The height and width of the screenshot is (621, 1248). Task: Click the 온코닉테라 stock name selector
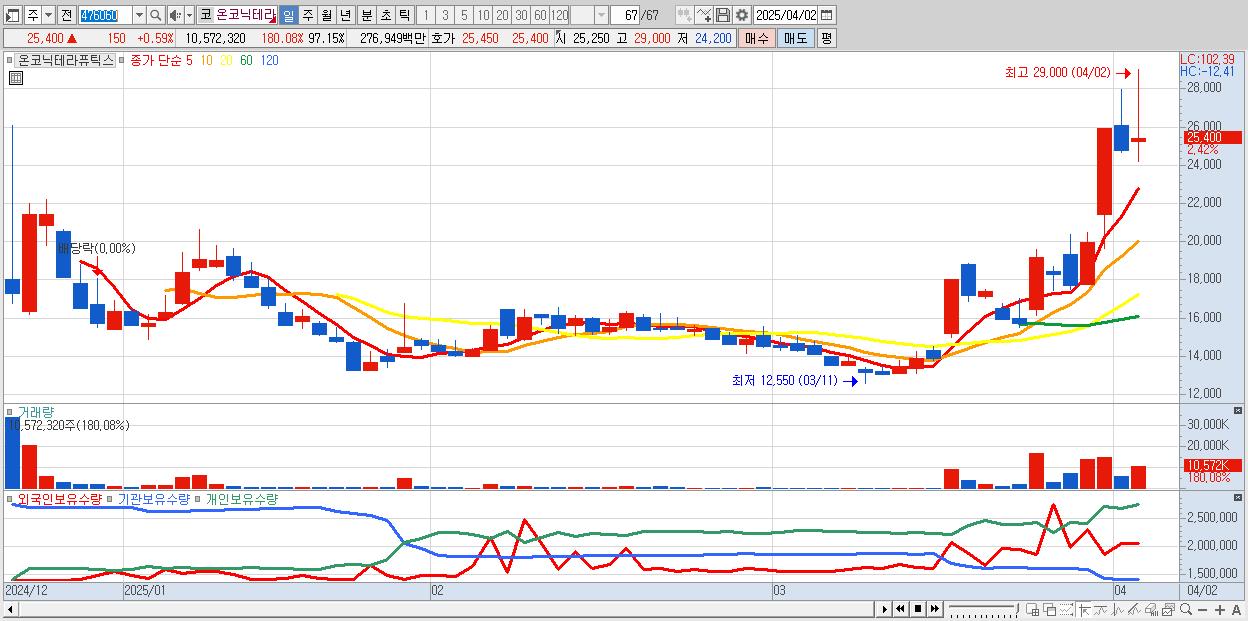click(x=246, y=15)
